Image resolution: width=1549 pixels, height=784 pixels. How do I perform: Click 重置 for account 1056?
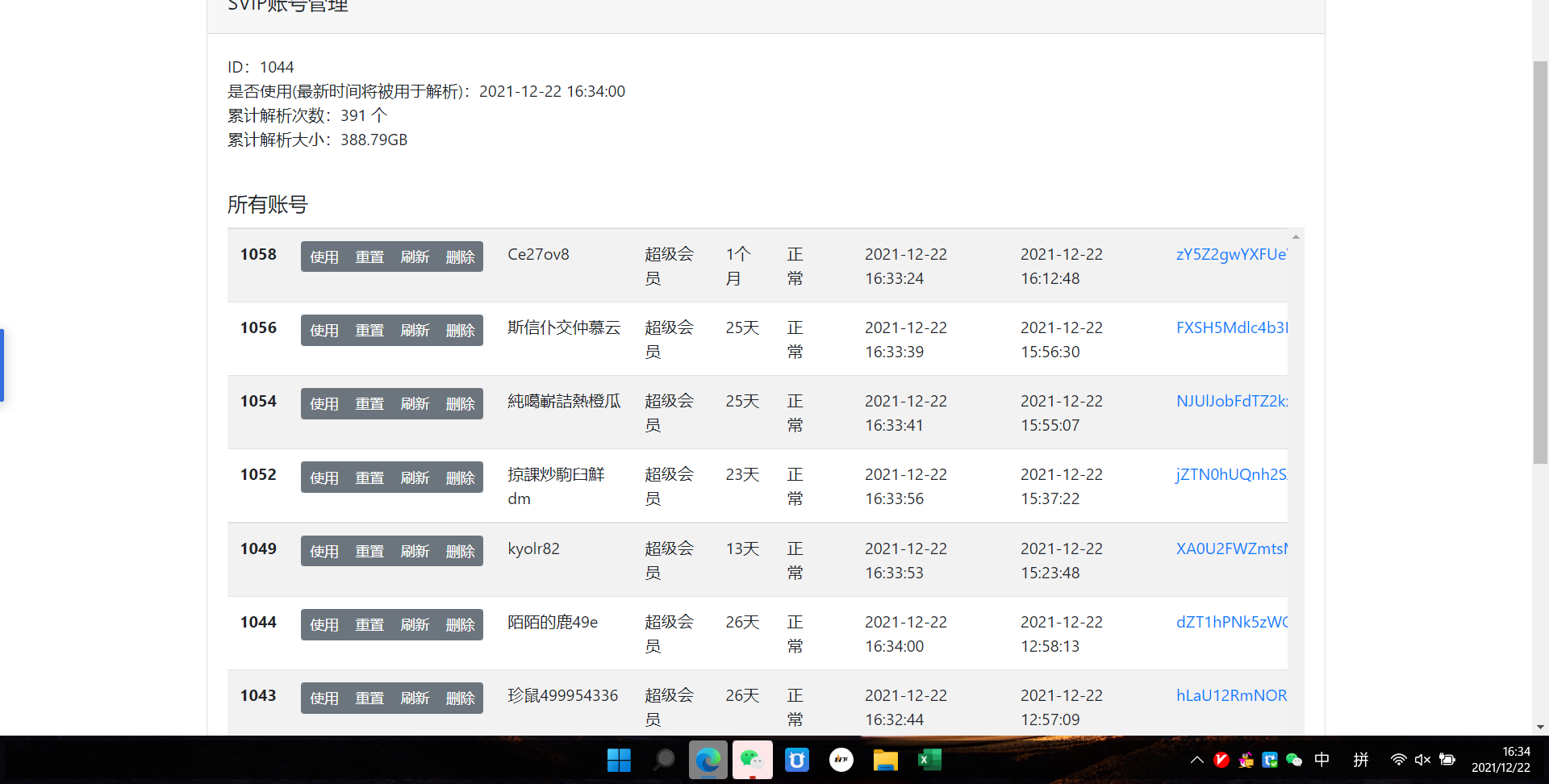point(370,330)
